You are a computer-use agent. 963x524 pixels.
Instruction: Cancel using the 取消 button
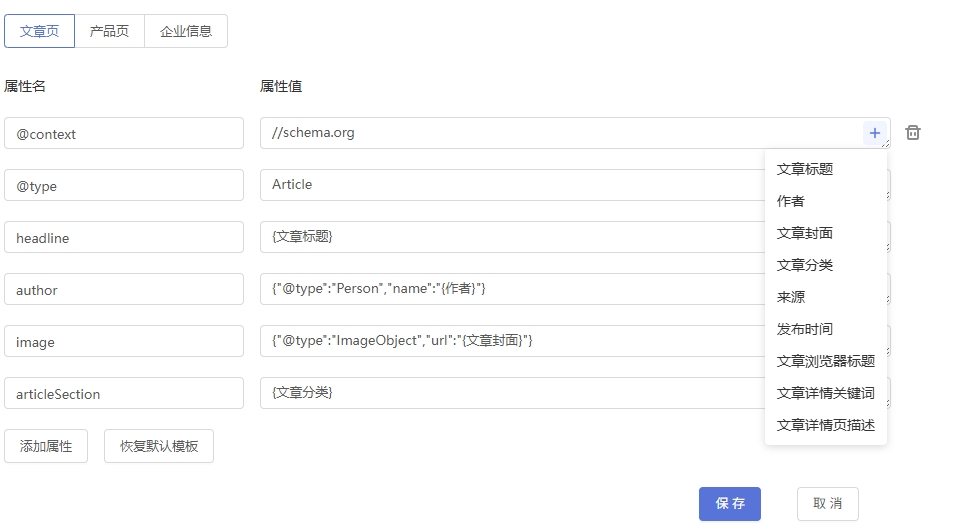tap(827, 504)
